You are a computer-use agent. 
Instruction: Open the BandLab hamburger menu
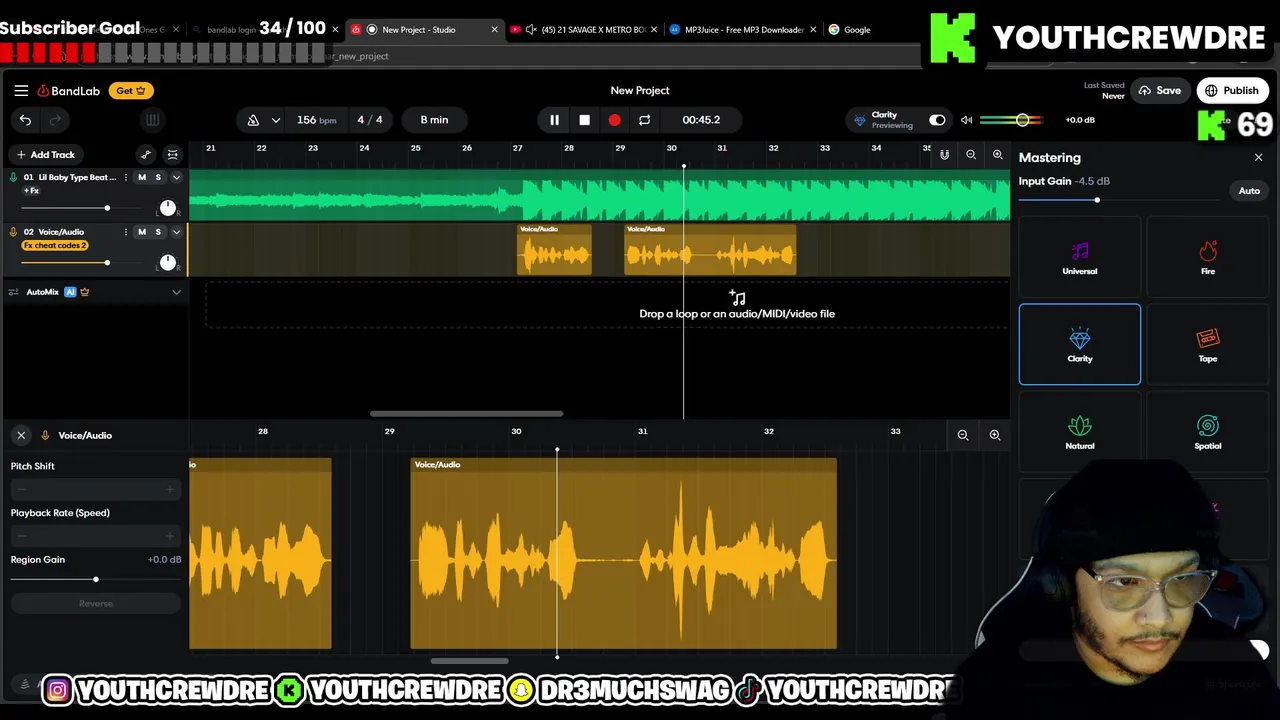pyautogui.click(x=21, y=90)
